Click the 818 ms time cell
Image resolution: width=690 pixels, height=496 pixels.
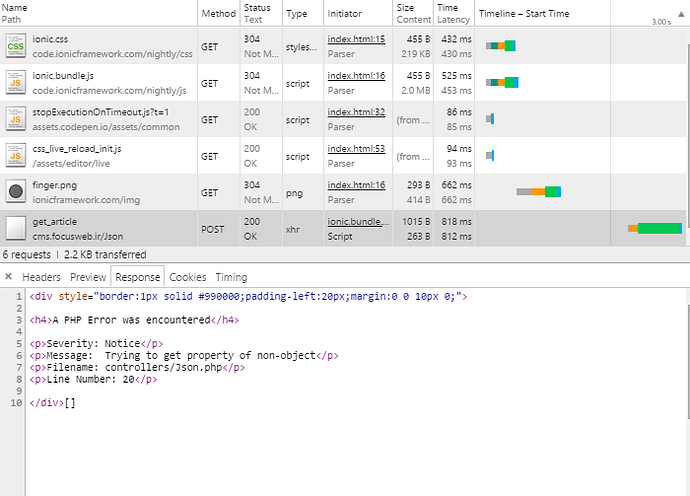pyautogui.click(x=456, y=222)
